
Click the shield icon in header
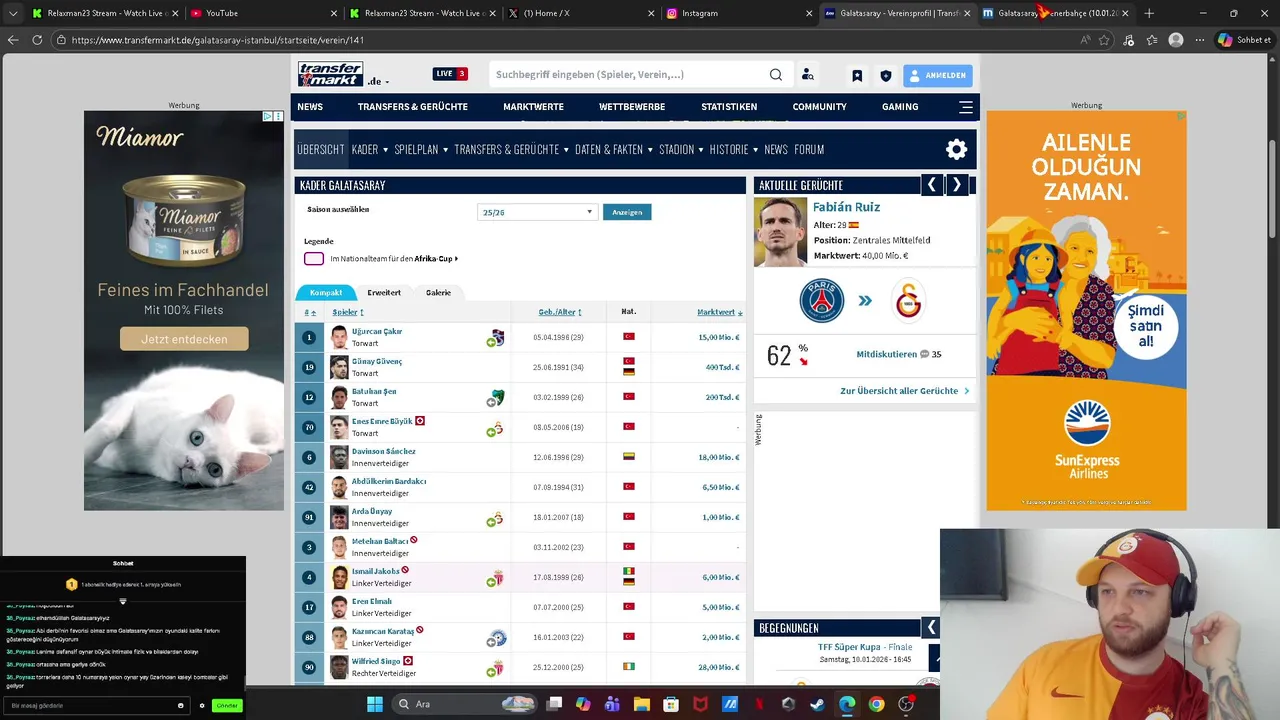point(885,76)
